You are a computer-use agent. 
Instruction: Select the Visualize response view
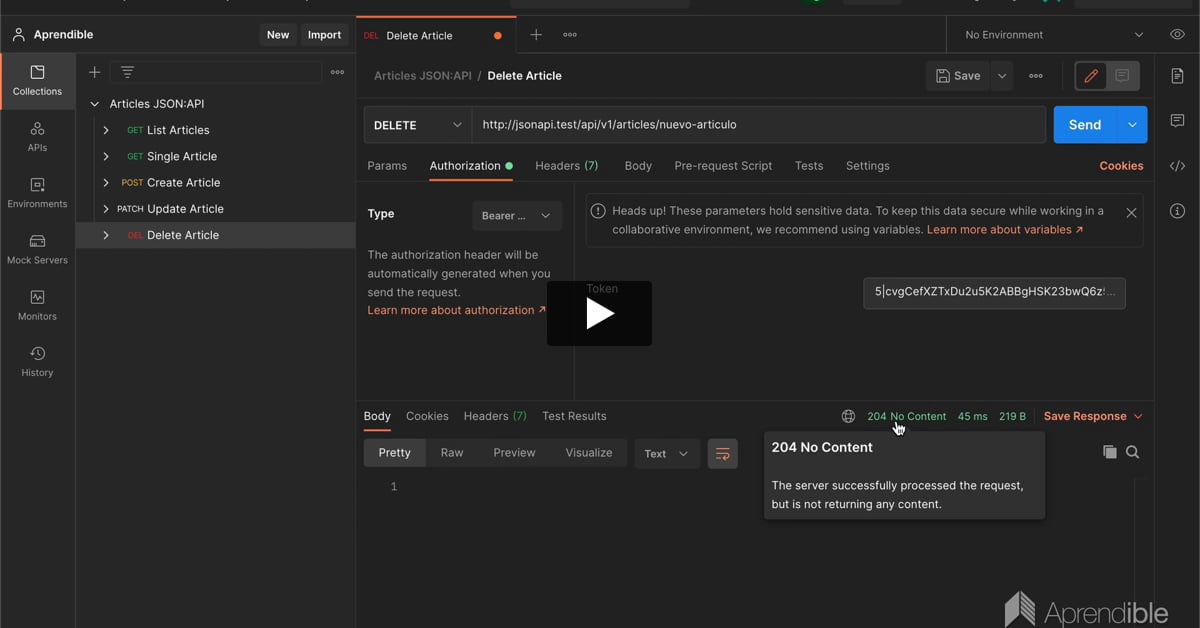coord(589,453)
